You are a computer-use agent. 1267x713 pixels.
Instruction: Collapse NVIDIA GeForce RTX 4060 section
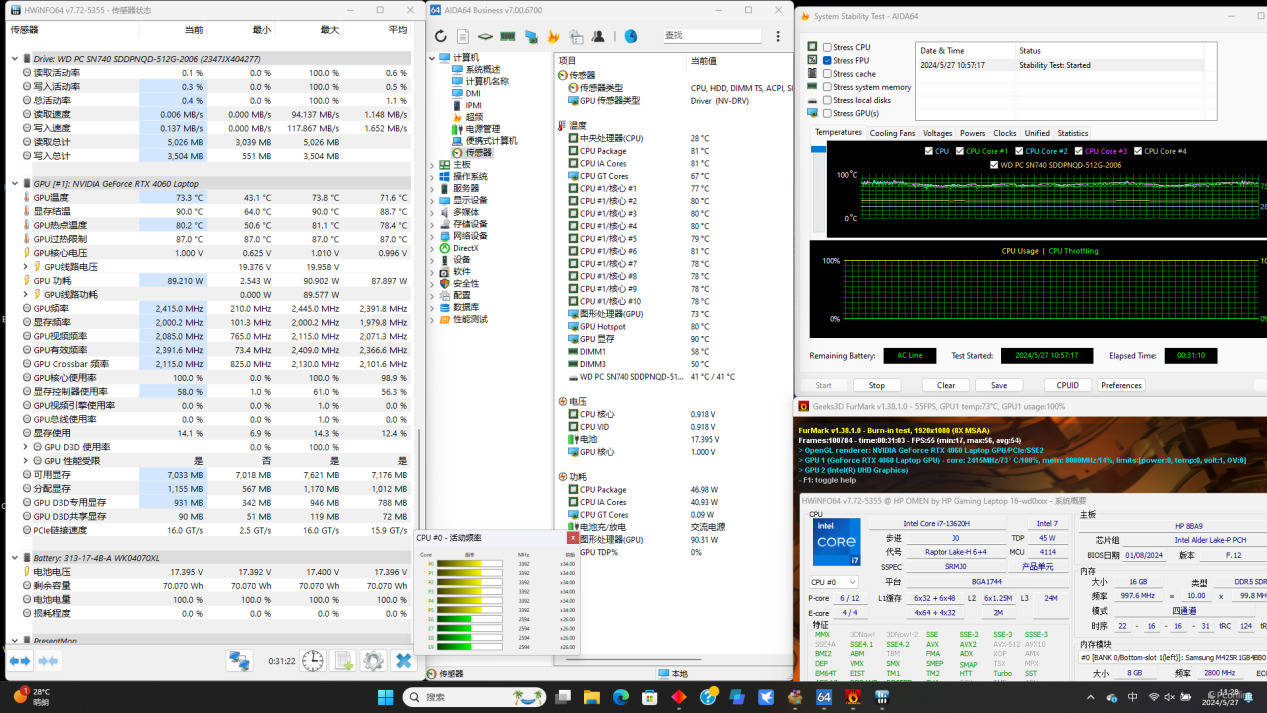tap(14, 184)
